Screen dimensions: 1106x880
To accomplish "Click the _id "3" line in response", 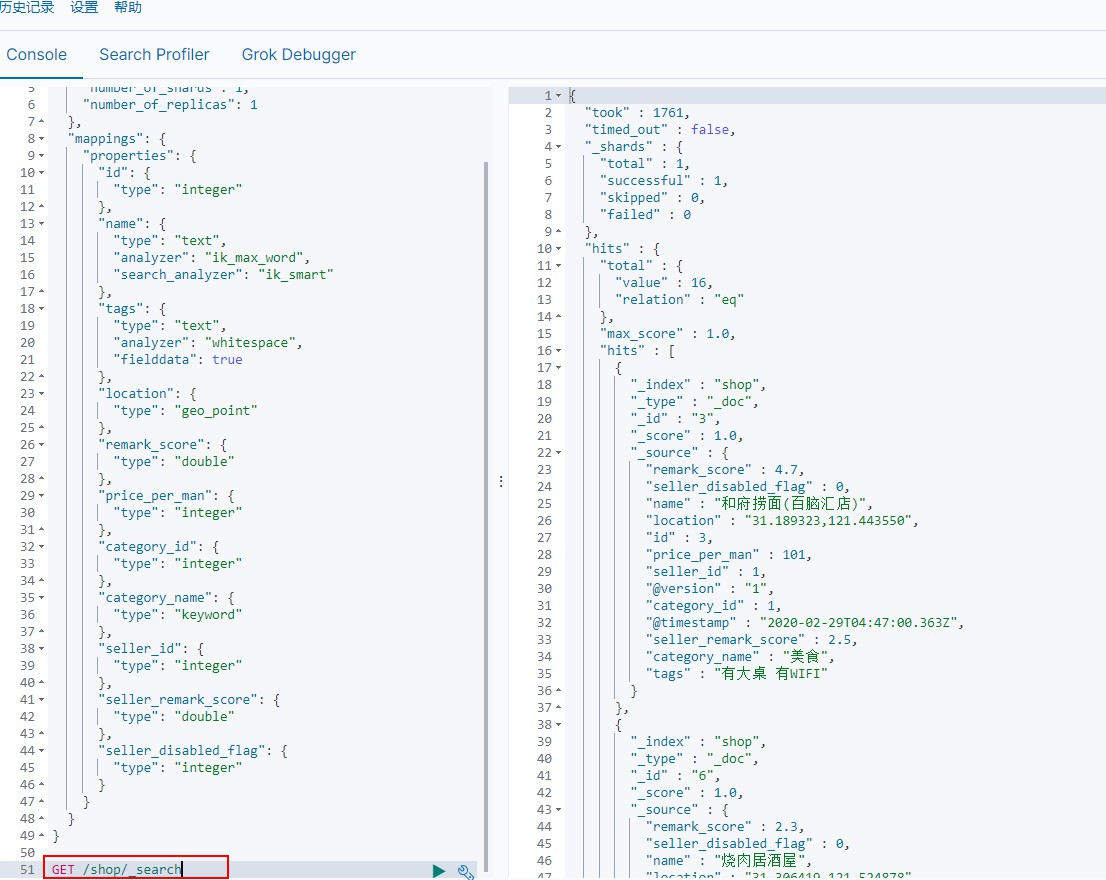I will click(x=675, y=419).
